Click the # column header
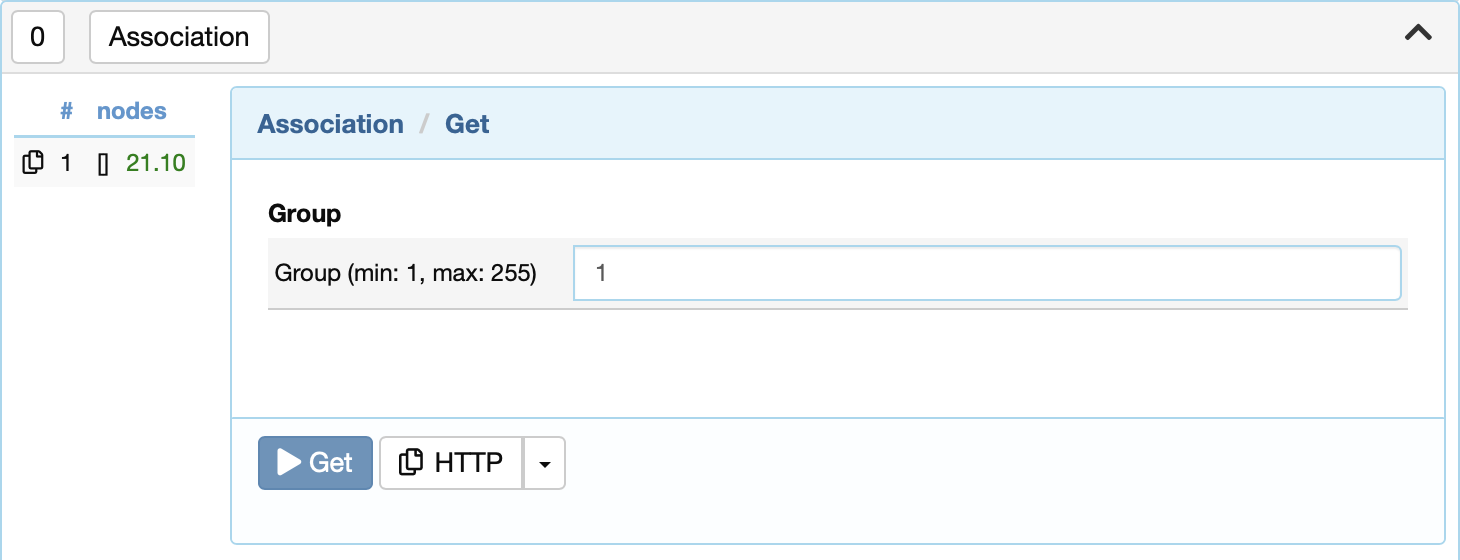This screenshot has width=1460, height=560. 66,111
